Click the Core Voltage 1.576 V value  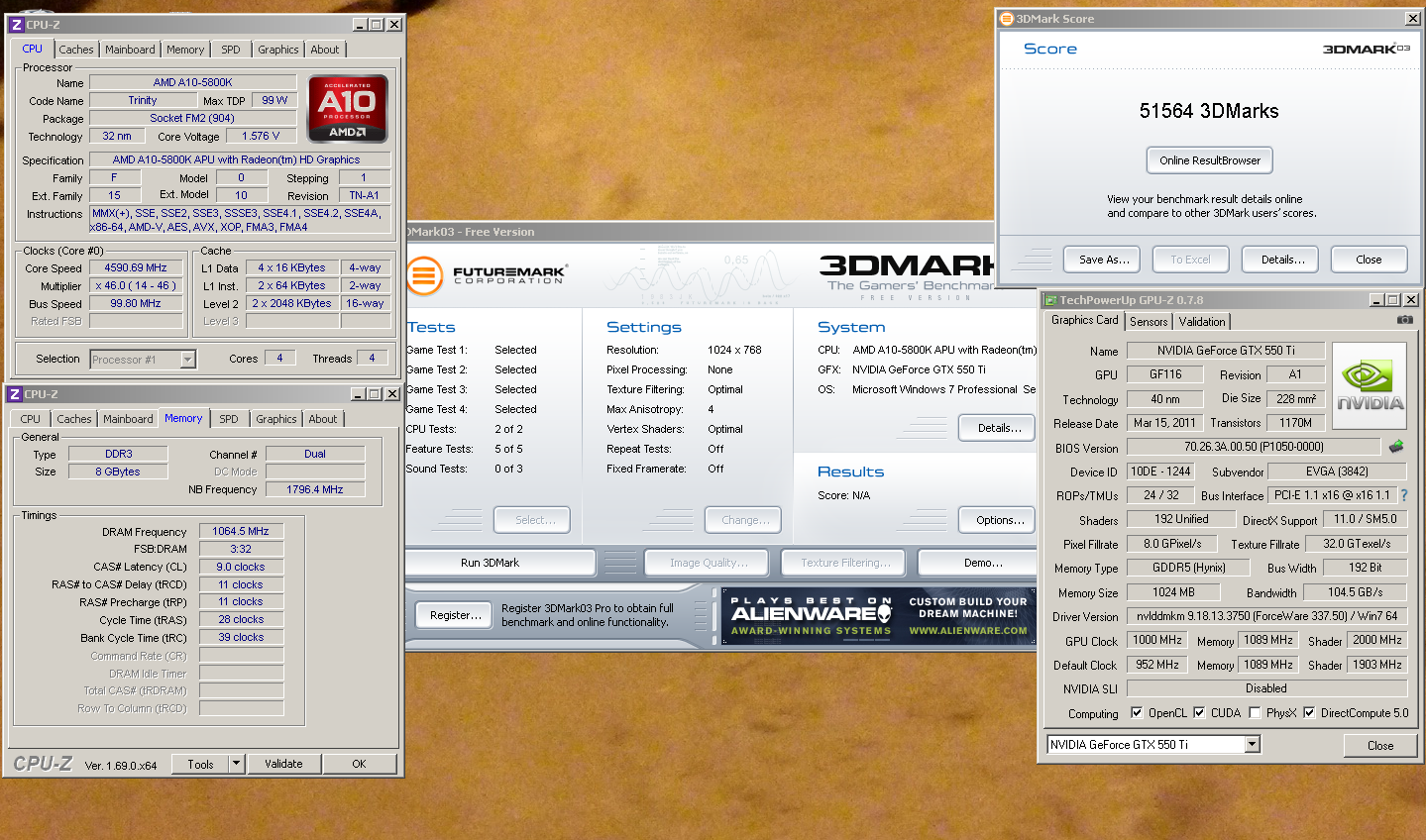(x=261, y=136)
